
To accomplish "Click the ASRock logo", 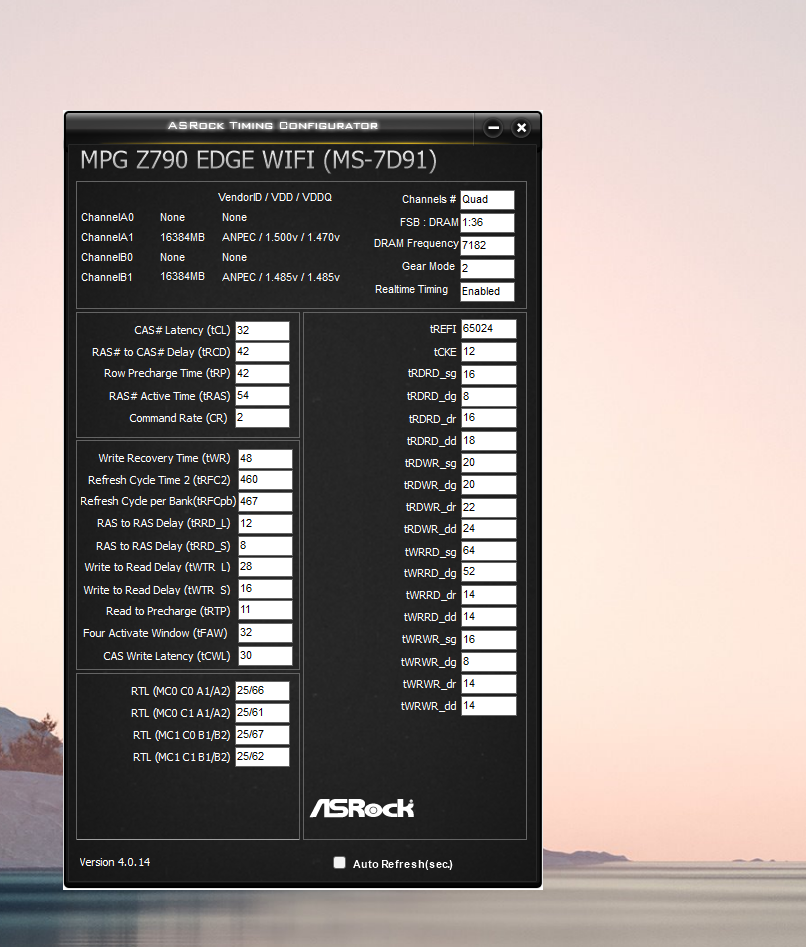I will [362, 808].
